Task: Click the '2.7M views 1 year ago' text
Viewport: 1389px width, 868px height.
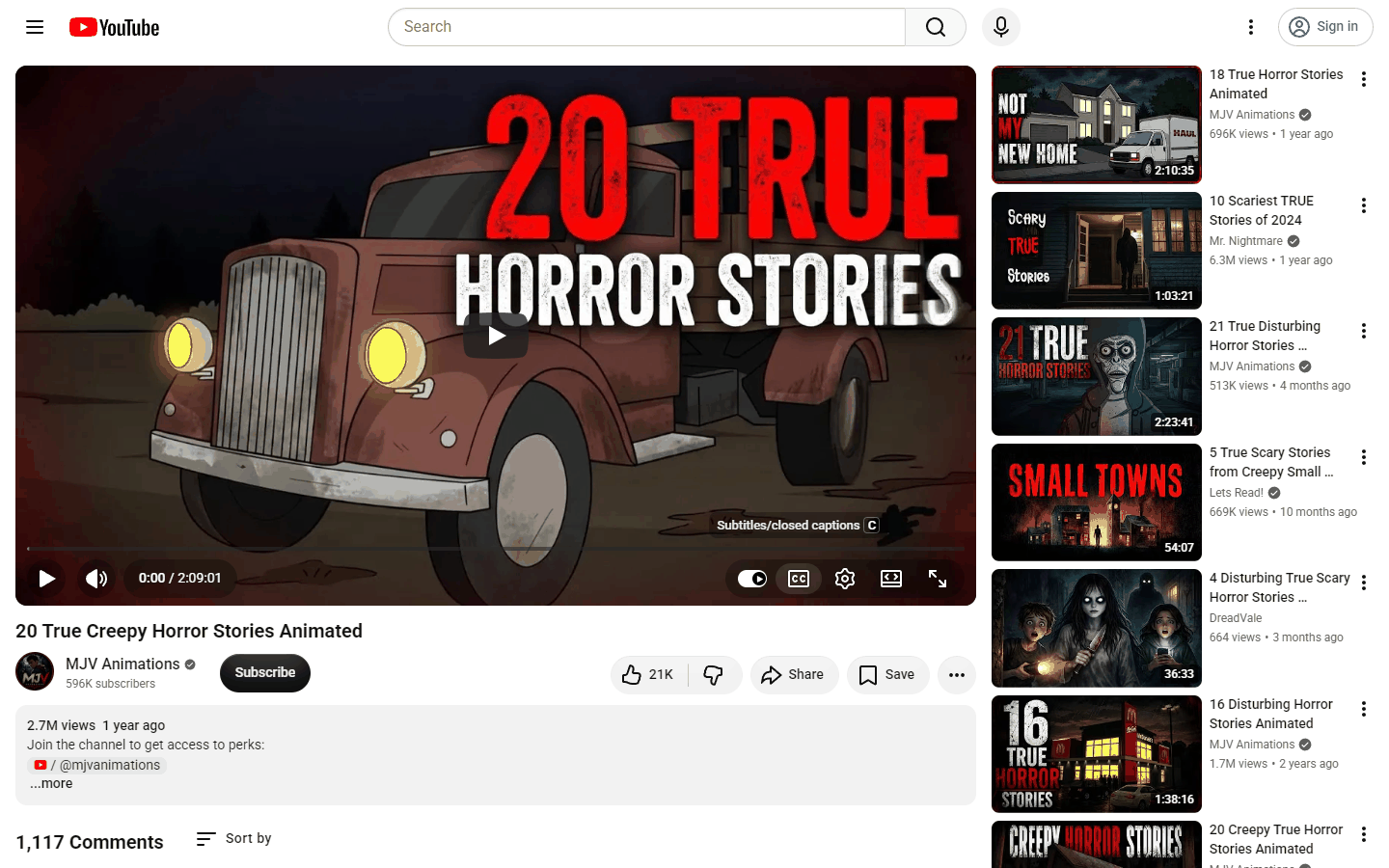Action: point(96,725)
